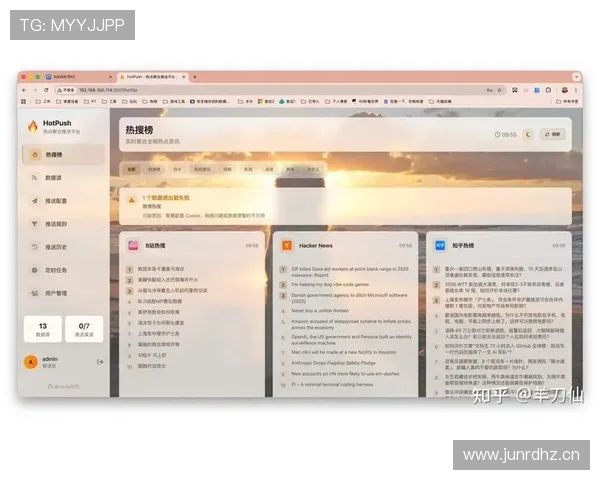Click the Hacker News card icon
Image resolution: width=600 pixels, height=480 pixels.
click(x=286, y=244)
